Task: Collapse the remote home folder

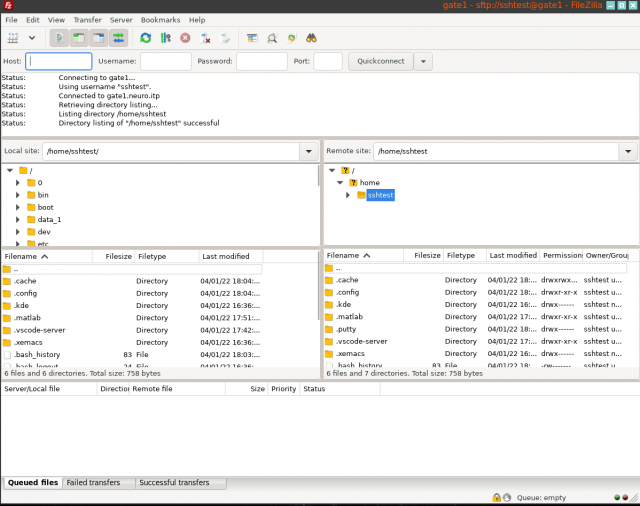Action: [340, 182]
